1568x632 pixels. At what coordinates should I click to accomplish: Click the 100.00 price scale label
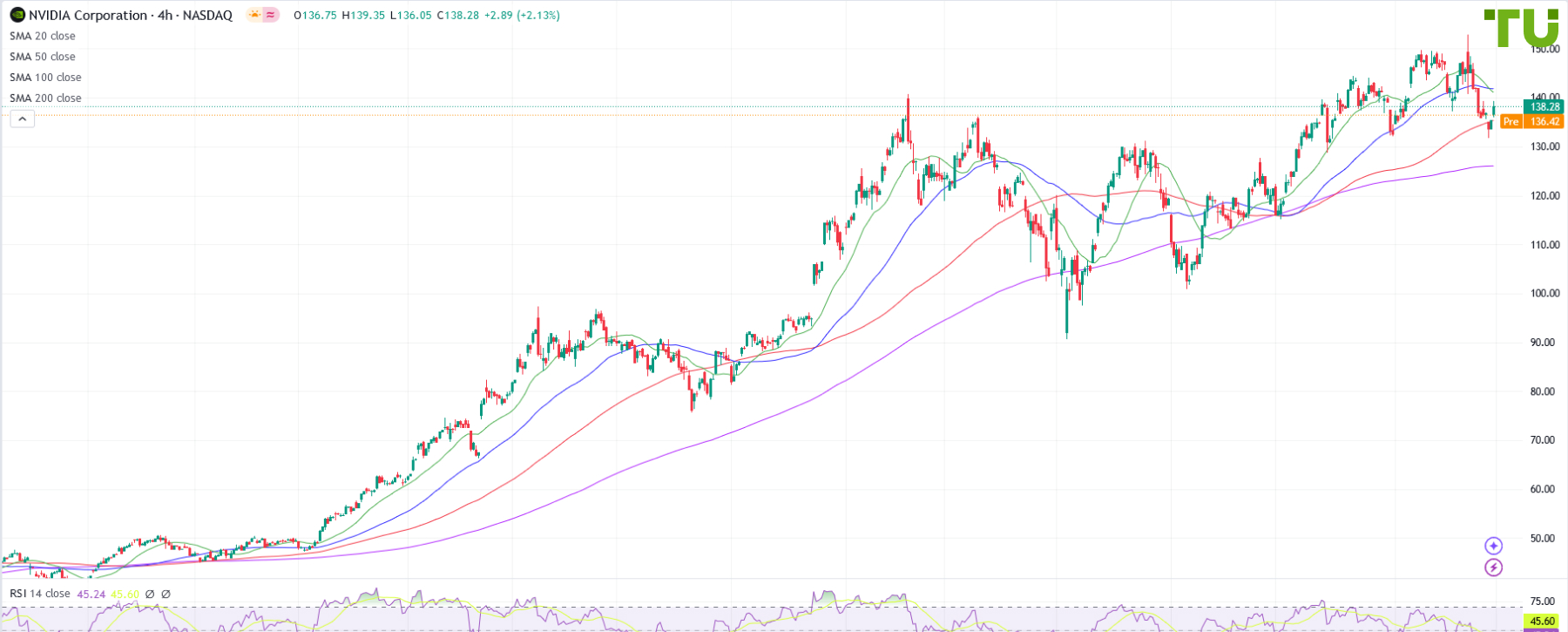[1544, 294]
